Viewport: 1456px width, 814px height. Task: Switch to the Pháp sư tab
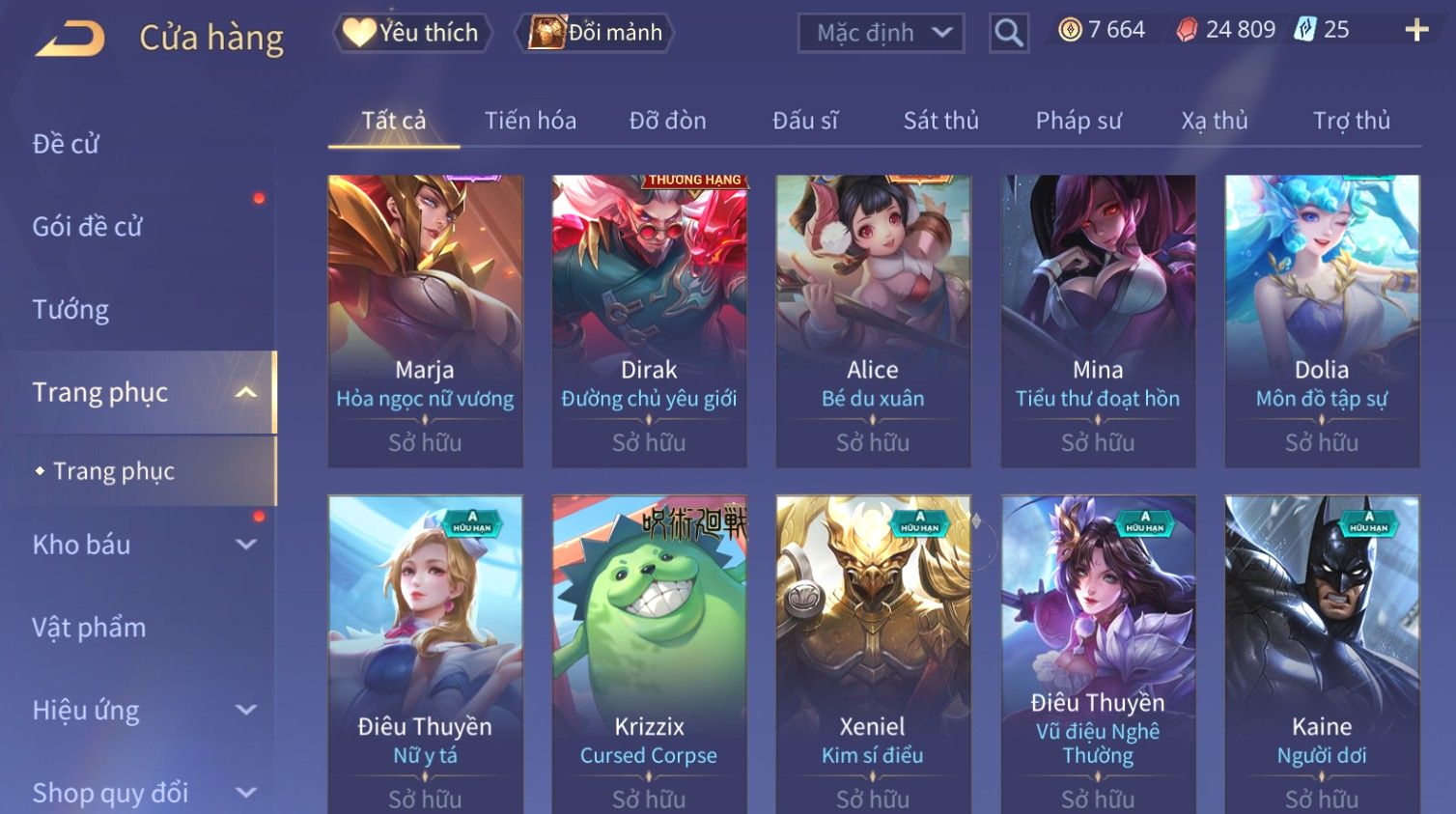point(1078,121)
